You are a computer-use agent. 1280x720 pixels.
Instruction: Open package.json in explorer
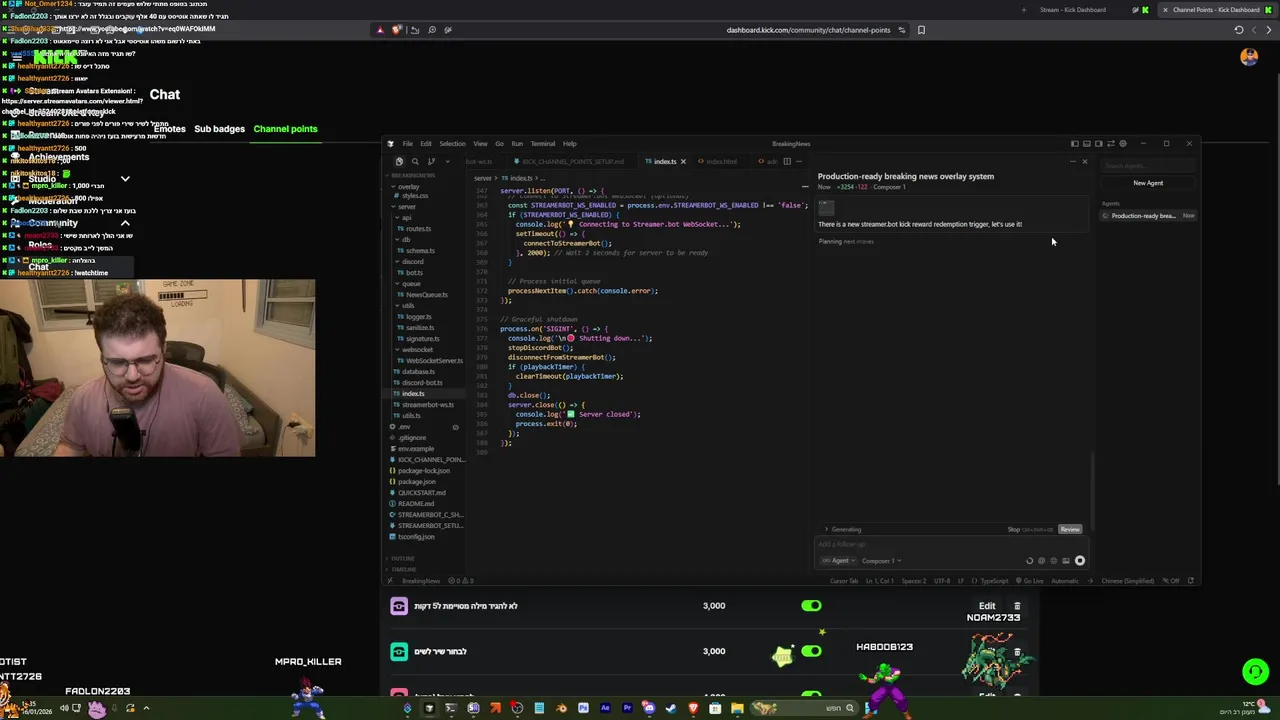[416, 482]
